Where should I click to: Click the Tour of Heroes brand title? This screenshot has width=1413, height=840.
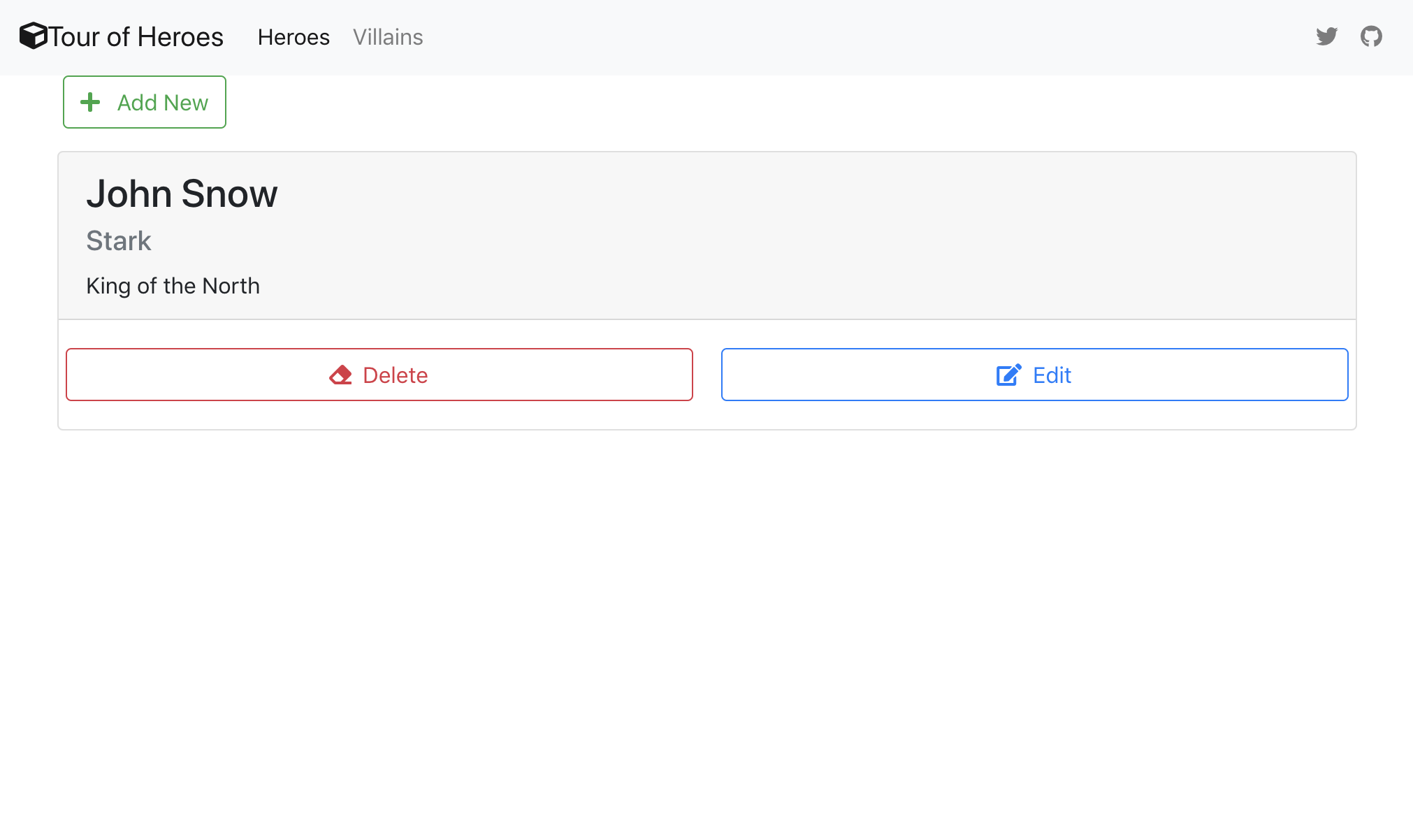point(136,37)
